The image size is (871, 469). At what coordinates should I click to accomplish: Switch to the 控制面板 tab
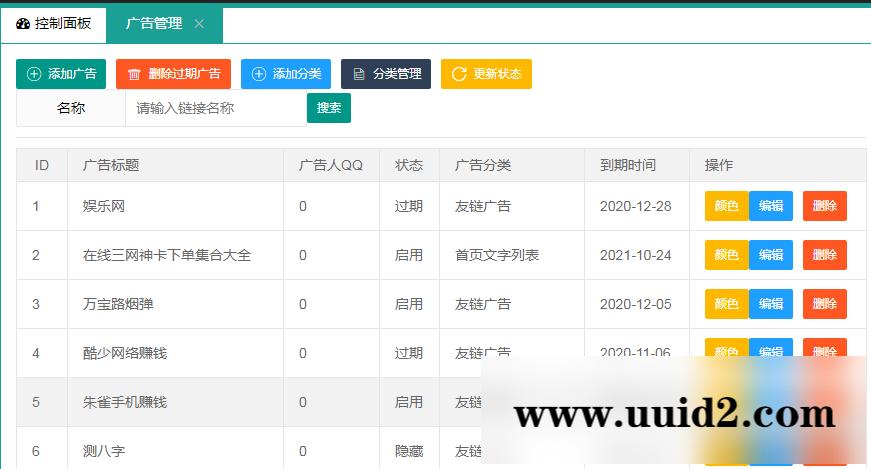pyautogui.click(x=53, y=24)
